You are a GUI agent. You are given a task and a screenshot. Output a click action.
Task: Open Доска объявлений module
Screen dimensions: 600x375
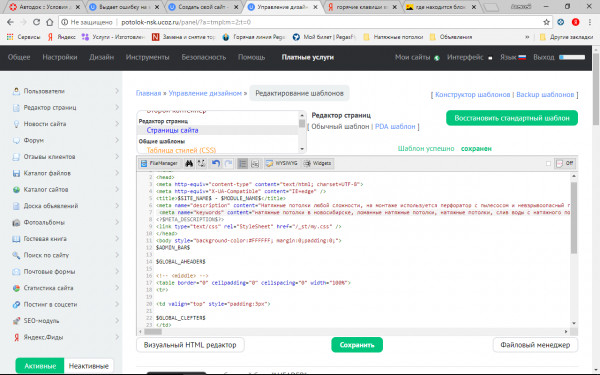(x=51, y=206)
